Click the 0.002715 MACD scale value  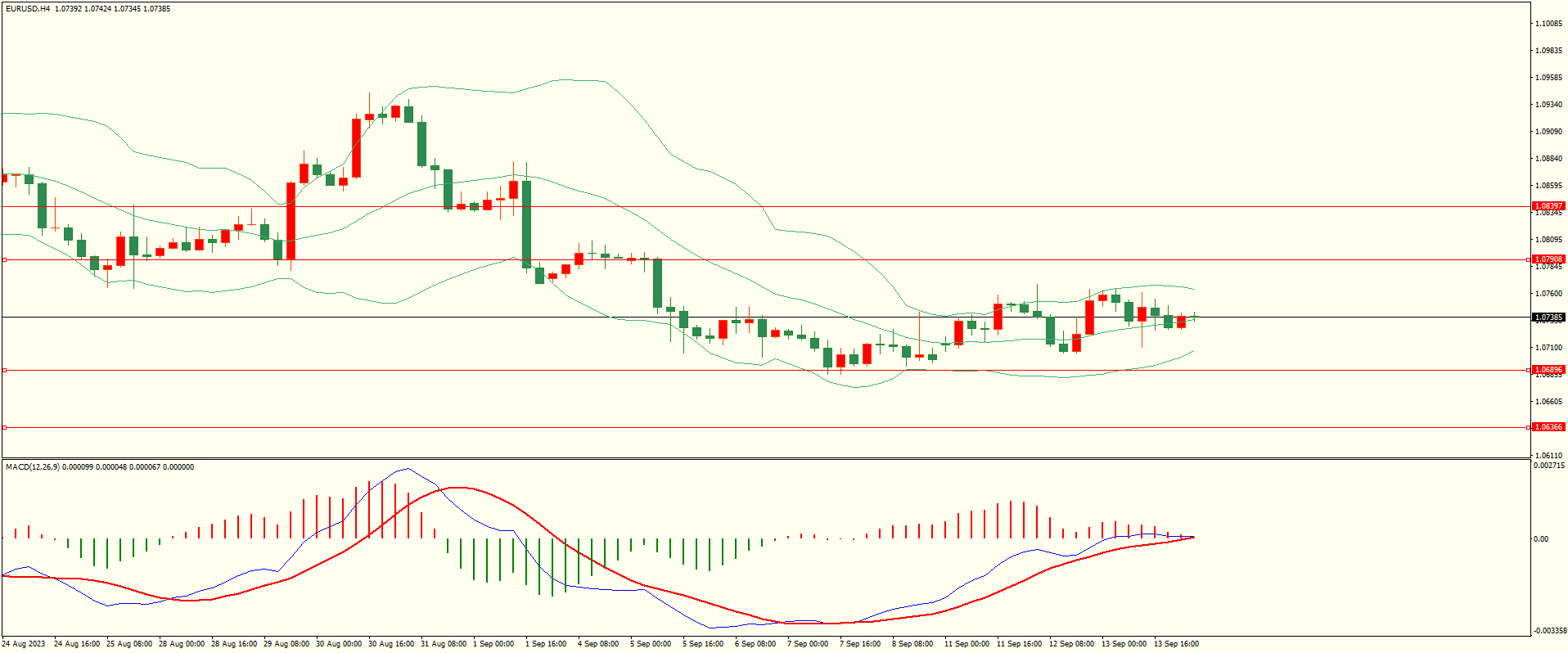tap(1549, 466)
